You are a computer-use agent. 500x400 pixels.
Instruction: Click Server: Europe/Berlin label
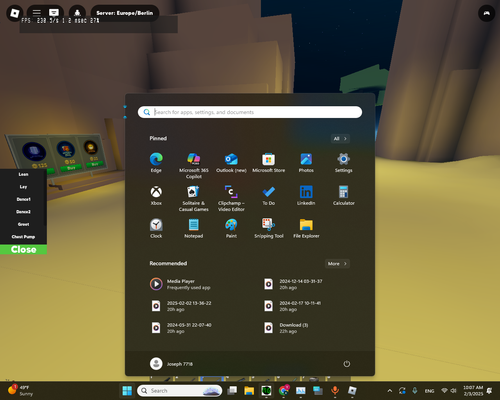pyautogui.click(x=125, y=13)
